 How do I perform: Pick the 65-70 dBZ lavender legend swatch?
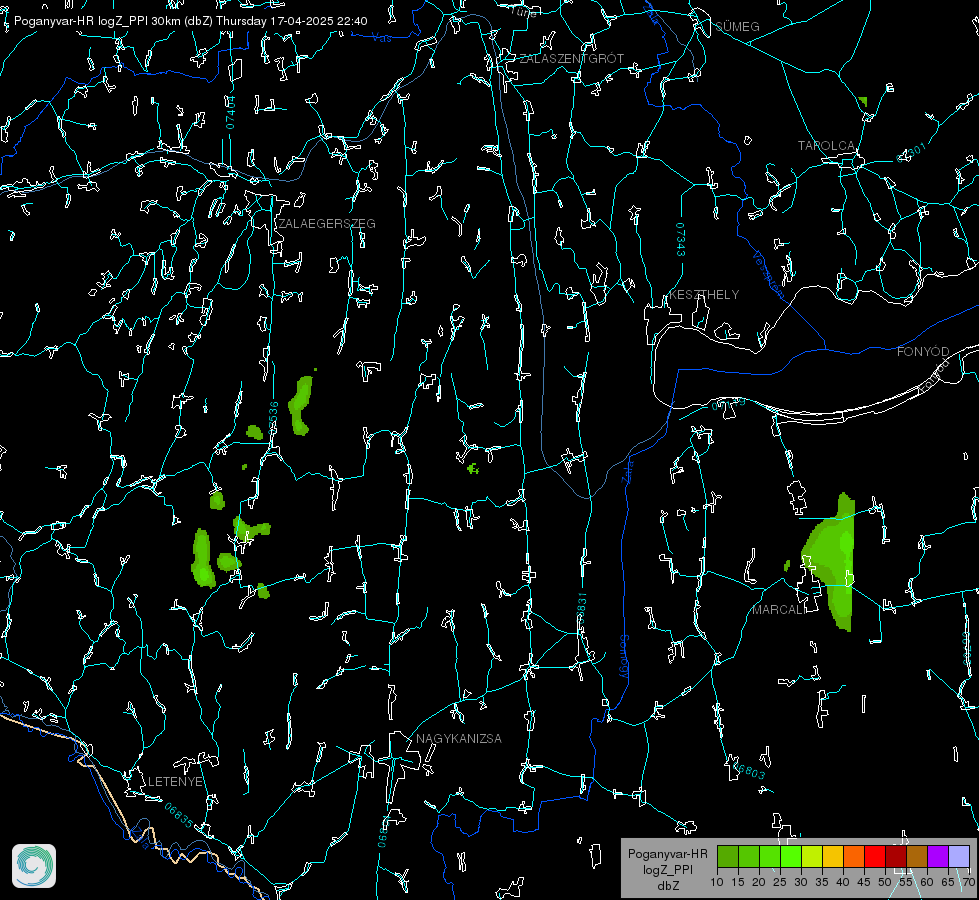click(x=958, y=856)
